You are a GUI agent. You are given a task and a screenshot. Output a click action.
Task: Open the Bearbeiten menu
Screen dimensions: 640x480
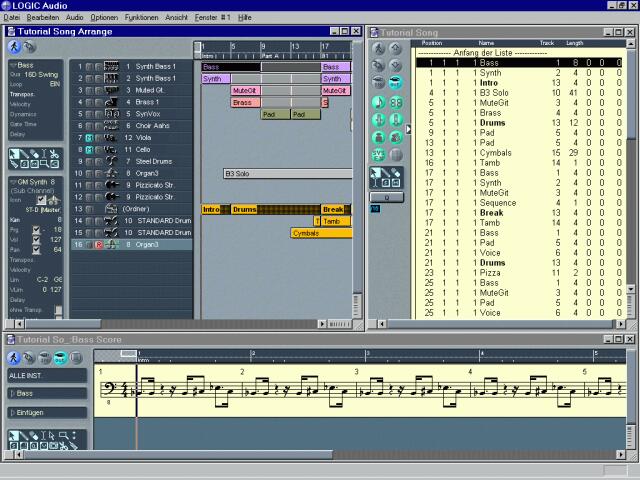pos(43,18)
